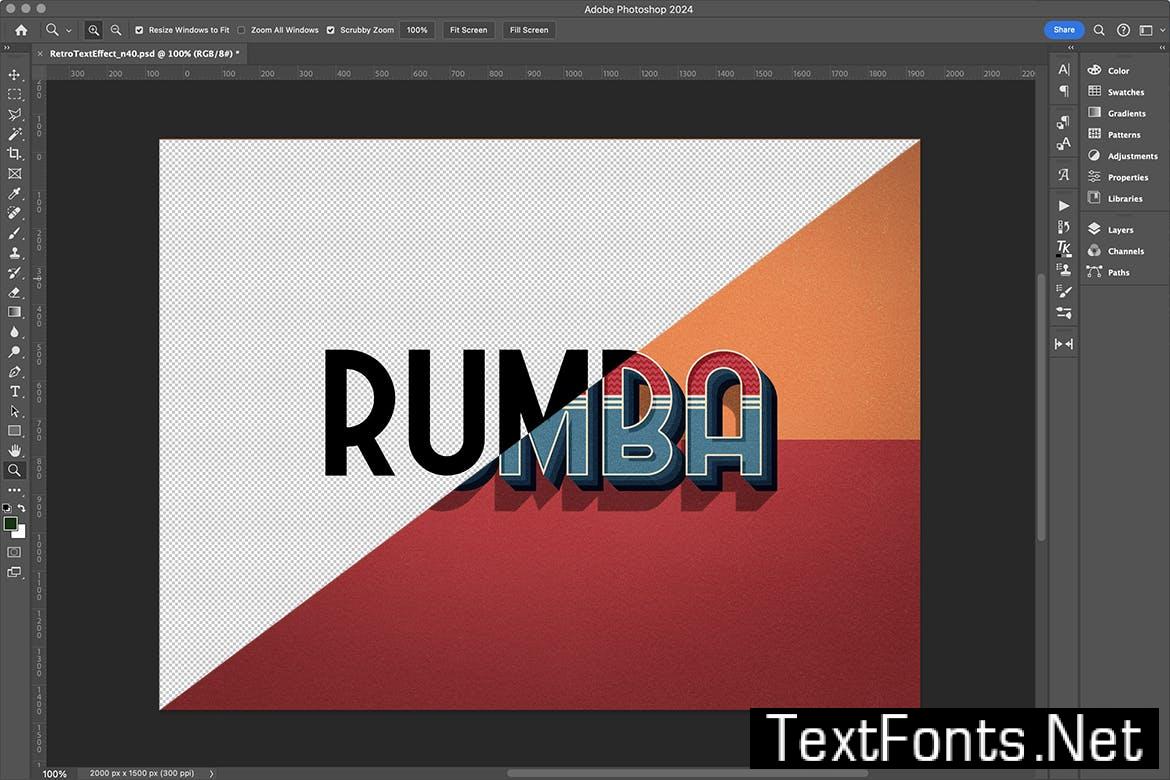
Task: Open the Clone Source panel icon
Action: 1064,269
